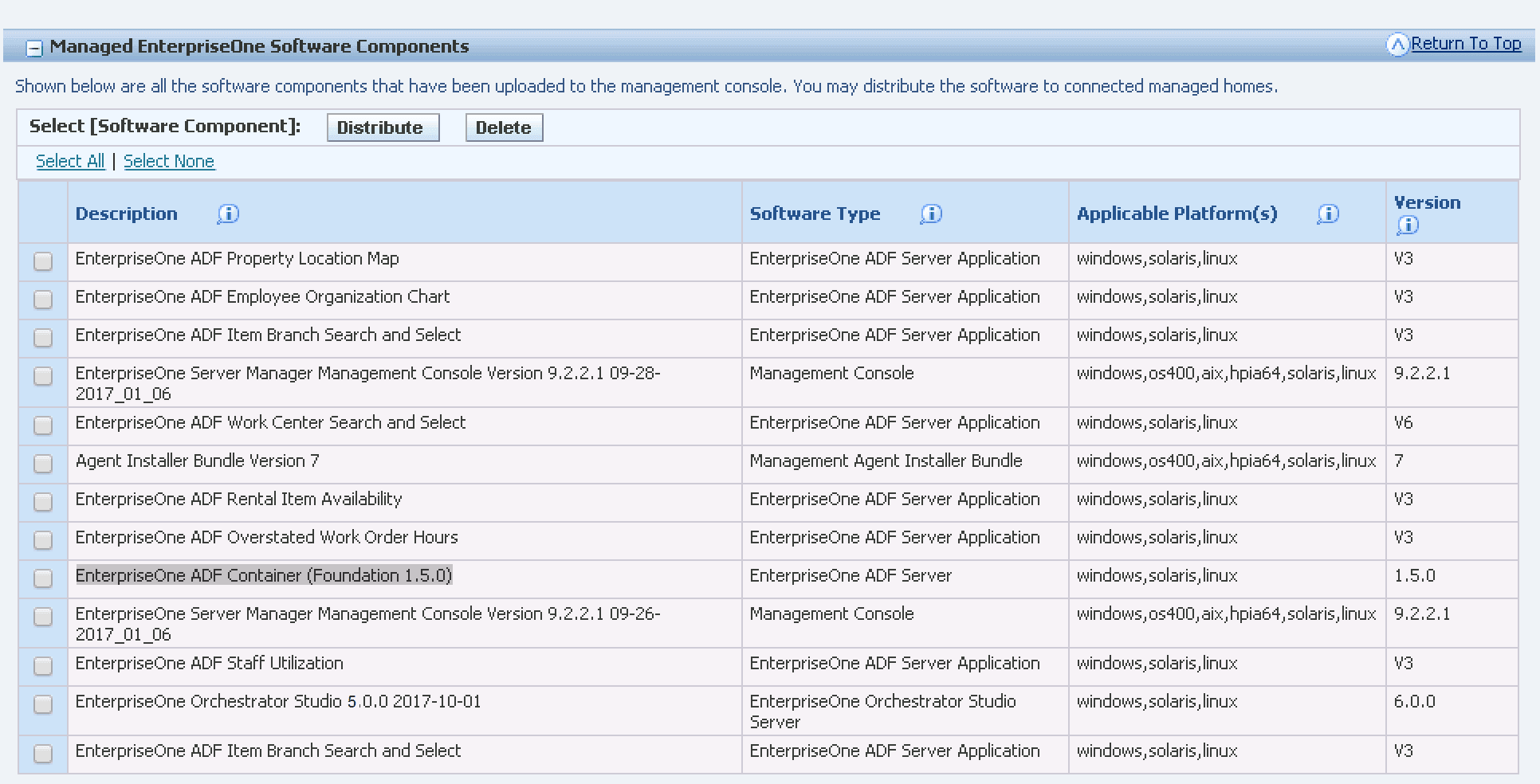
Task: Check the Agent Installer Bundle Version 7 row
Action: click(x=43, y=464)
